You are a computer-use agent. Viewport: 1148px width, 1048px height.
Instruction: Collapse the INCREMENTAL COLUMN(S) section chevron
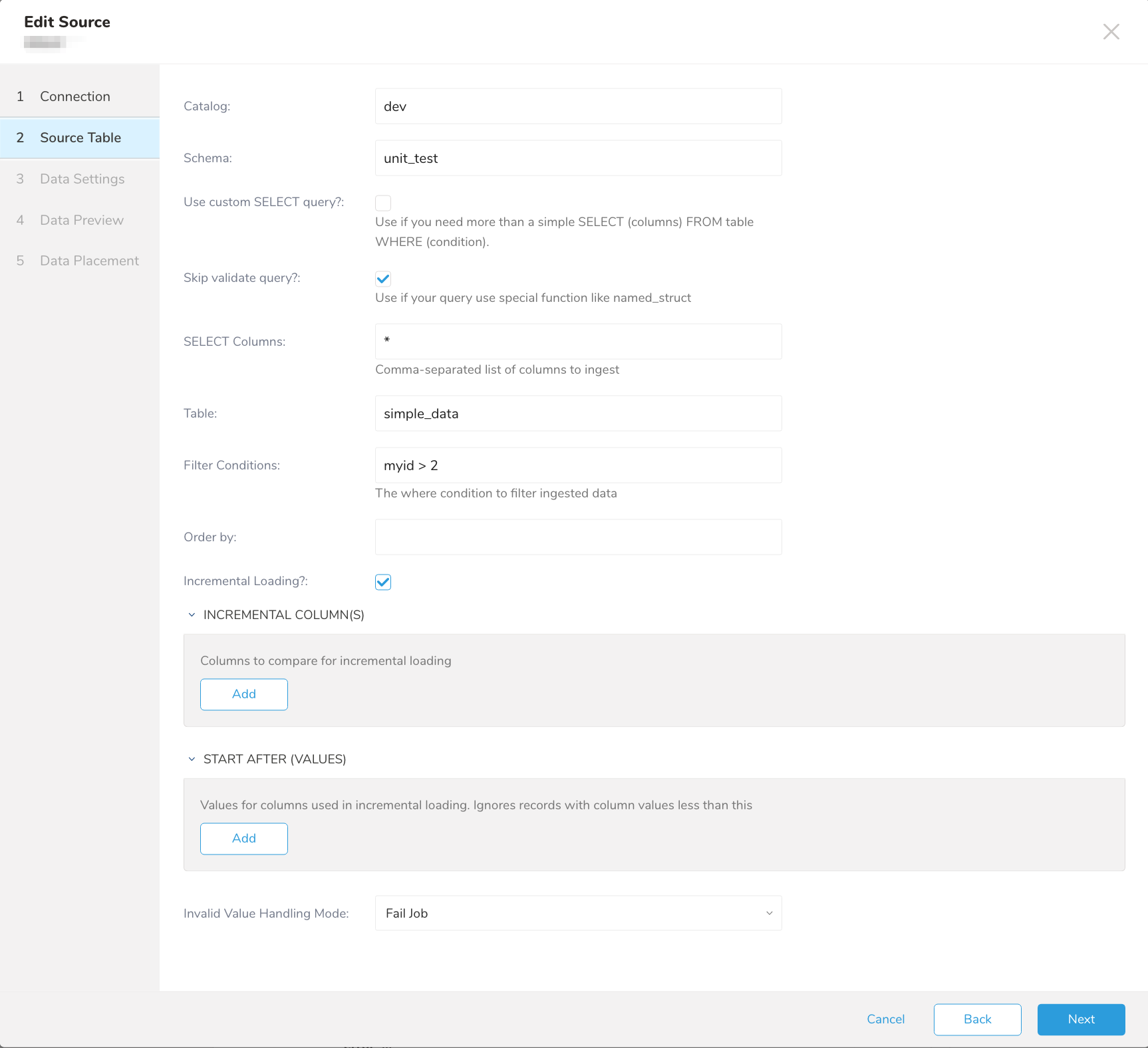point(192,615)
